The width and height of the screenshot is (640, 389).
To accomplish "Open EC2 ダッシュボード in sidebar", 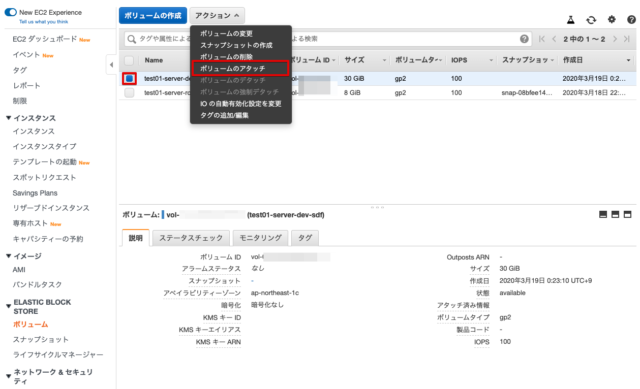I will tap(45, 39).
